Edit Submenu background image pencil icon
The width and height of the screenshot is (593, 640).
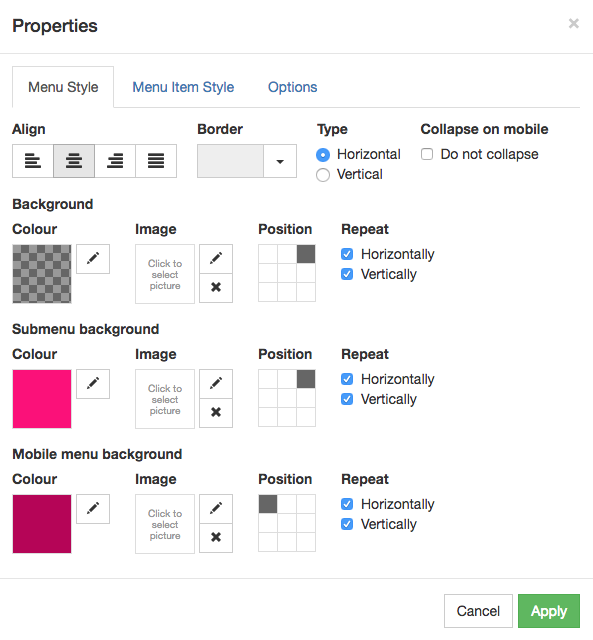coord(216,384)
